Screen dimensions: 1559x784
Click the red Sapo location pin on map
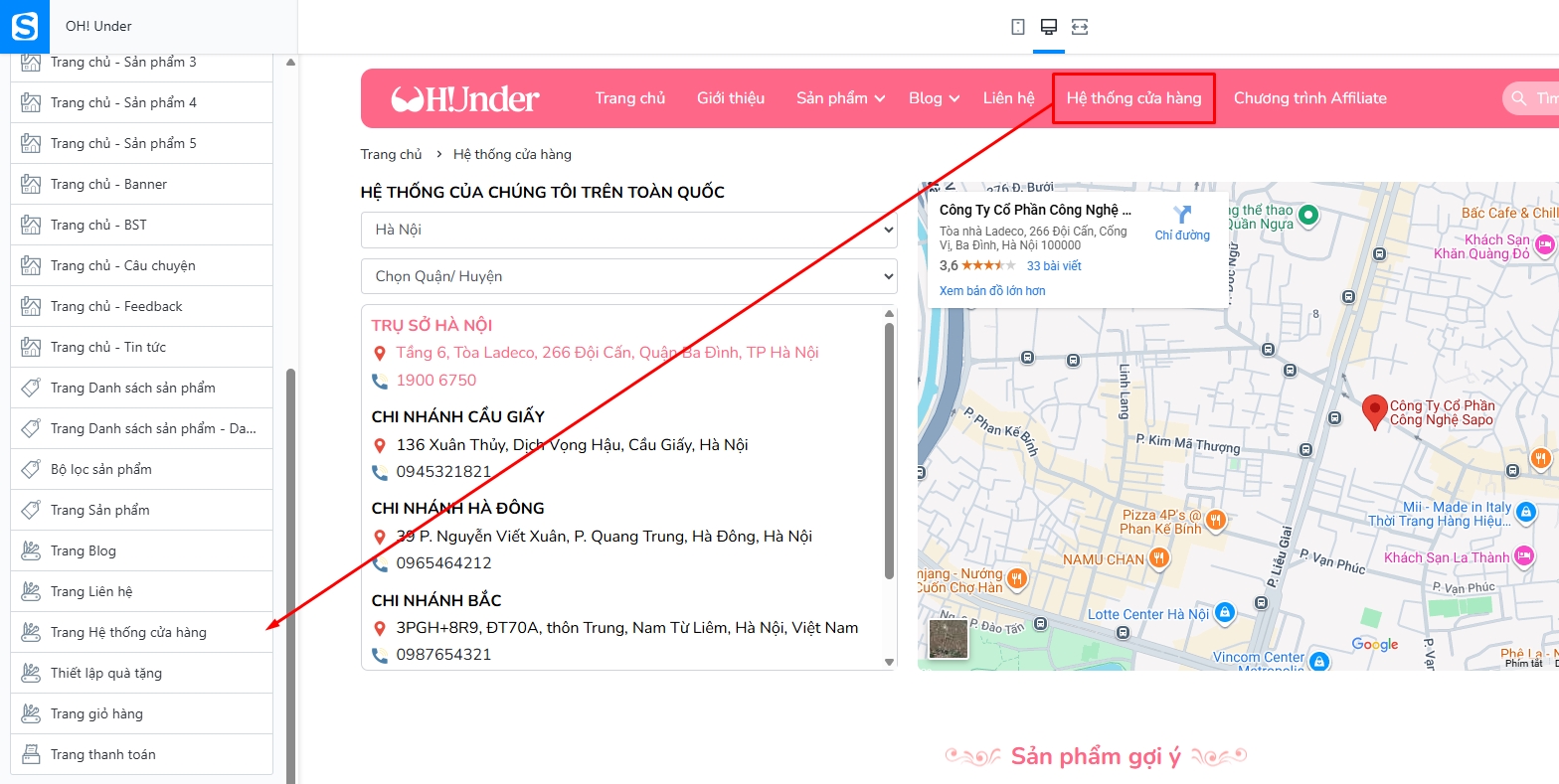[1374, 411]
